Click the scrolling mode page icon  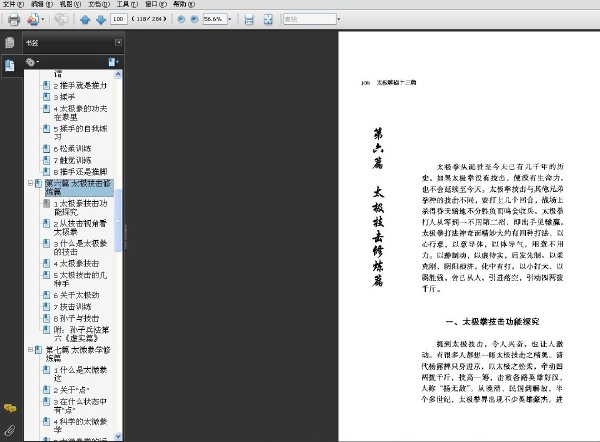pyautogui.click(x=249, y=19)
